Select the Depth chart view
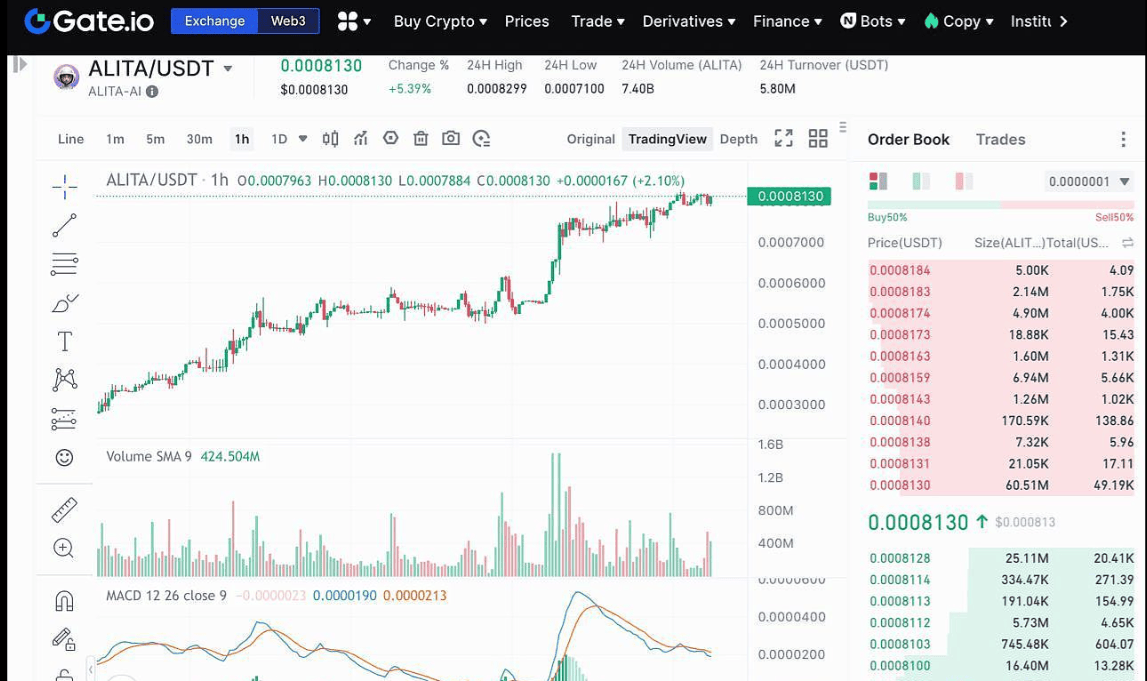The image size is (1147, 681). (738, 139)
